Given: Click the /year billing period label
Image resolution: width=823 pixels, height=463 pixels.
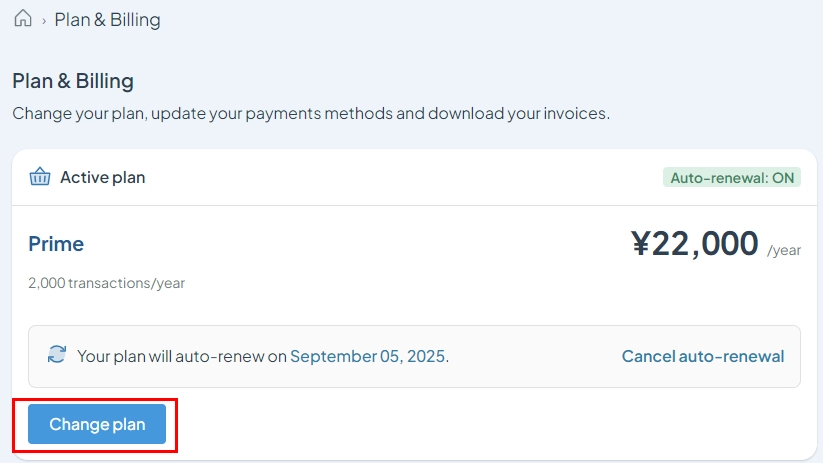Looking at the screenshot, I should [x=784, y=250].
